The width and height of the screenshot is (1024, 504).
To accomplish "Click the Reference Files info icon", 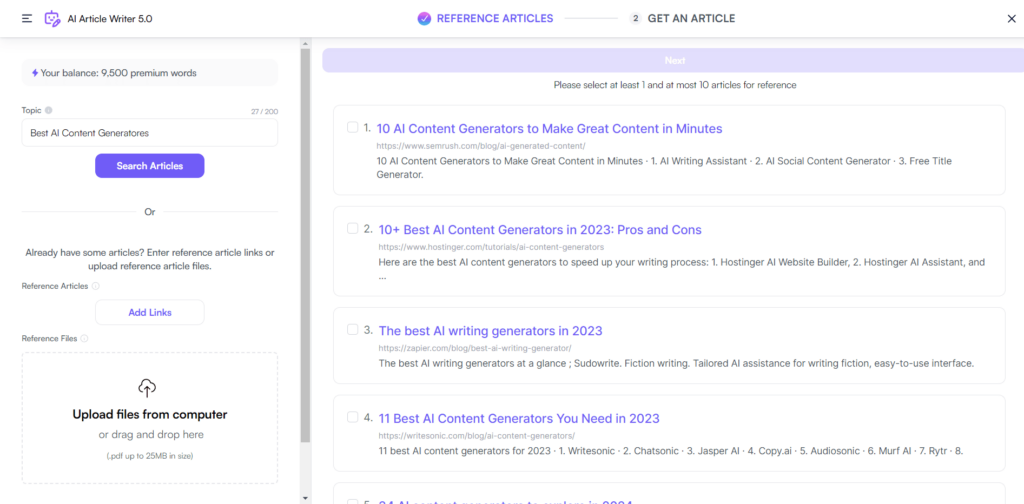I will (x=84, y=338).
